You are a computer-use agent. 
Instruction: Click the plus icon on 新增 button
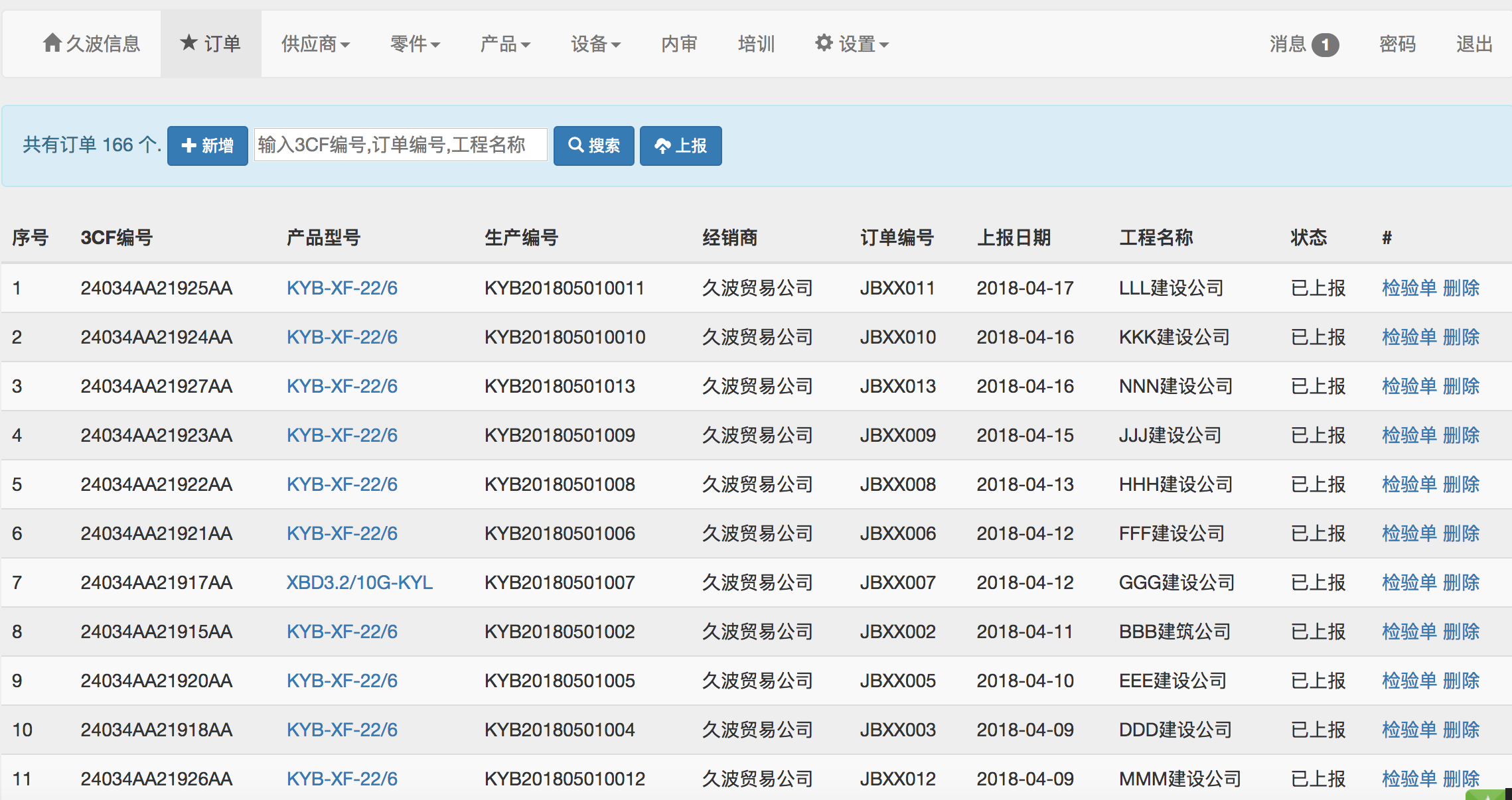pyautogui.click(x=189, y=146)
